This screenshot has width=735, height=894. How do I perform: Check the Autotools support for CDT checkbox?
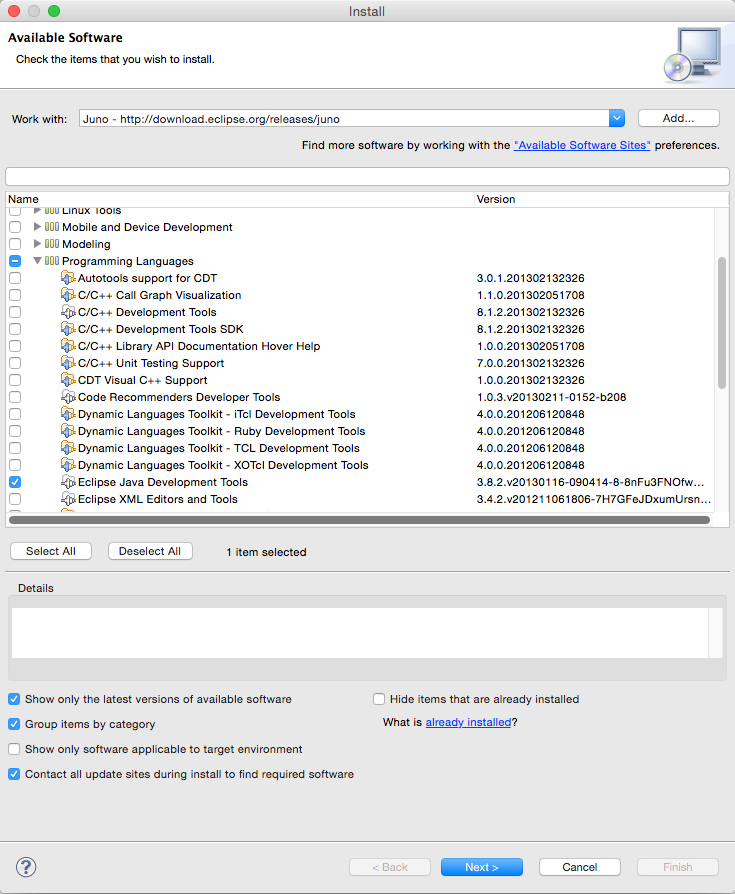15,278
